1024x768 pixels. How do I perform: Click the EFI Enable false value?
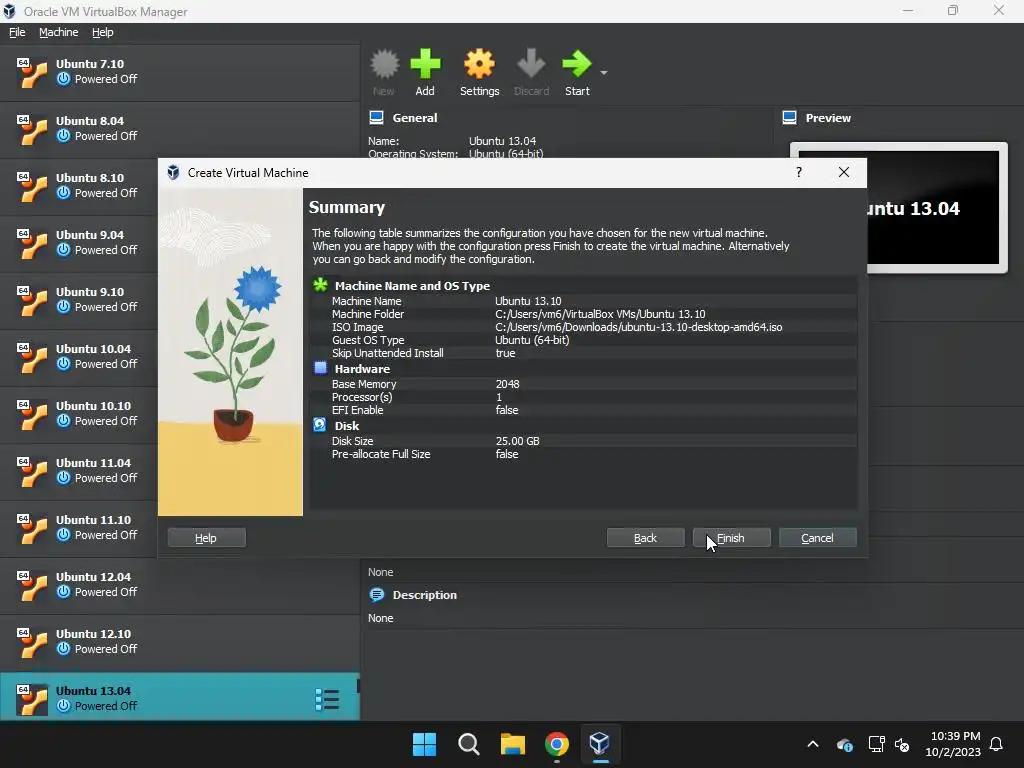tap(507, 410)
